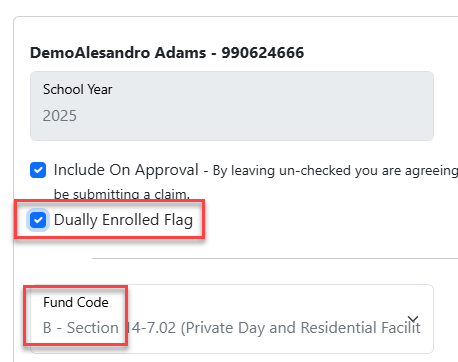
Task: Click the white checkmark in Dually Enrolled Flag
Action: pos(38,220)
